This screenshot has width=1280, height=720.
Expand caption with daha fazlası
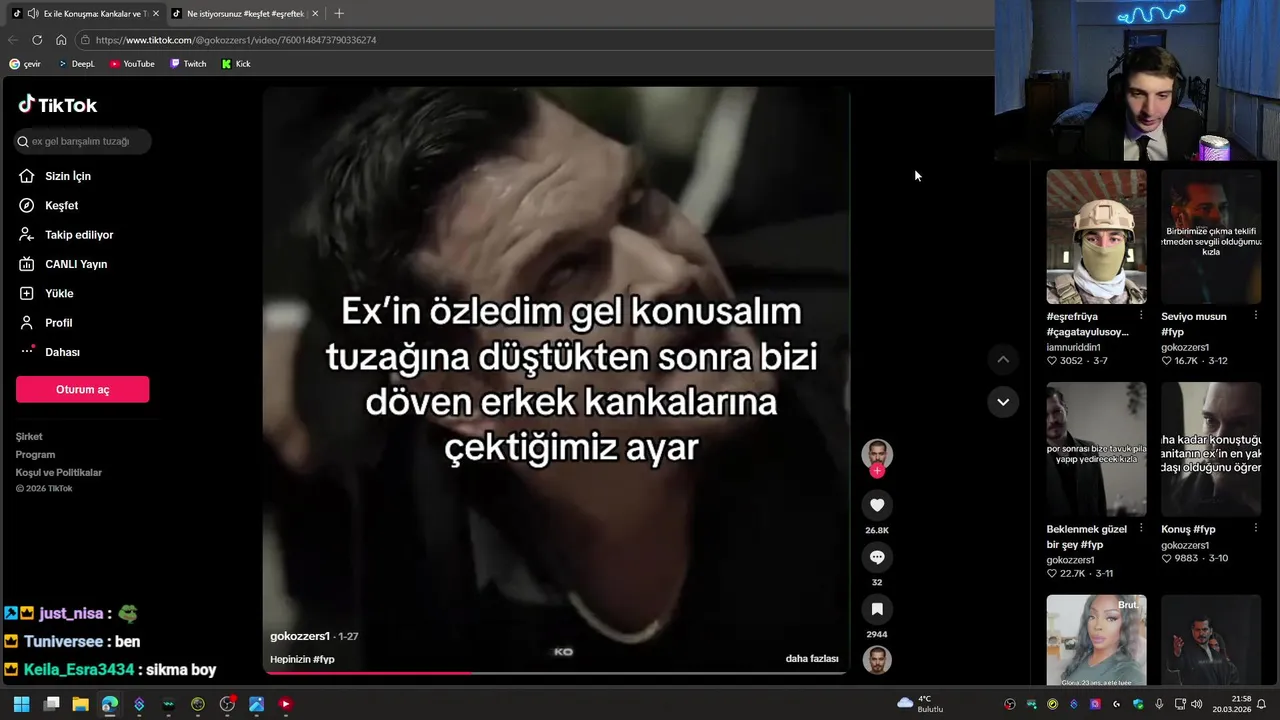[x=812, y=659]
